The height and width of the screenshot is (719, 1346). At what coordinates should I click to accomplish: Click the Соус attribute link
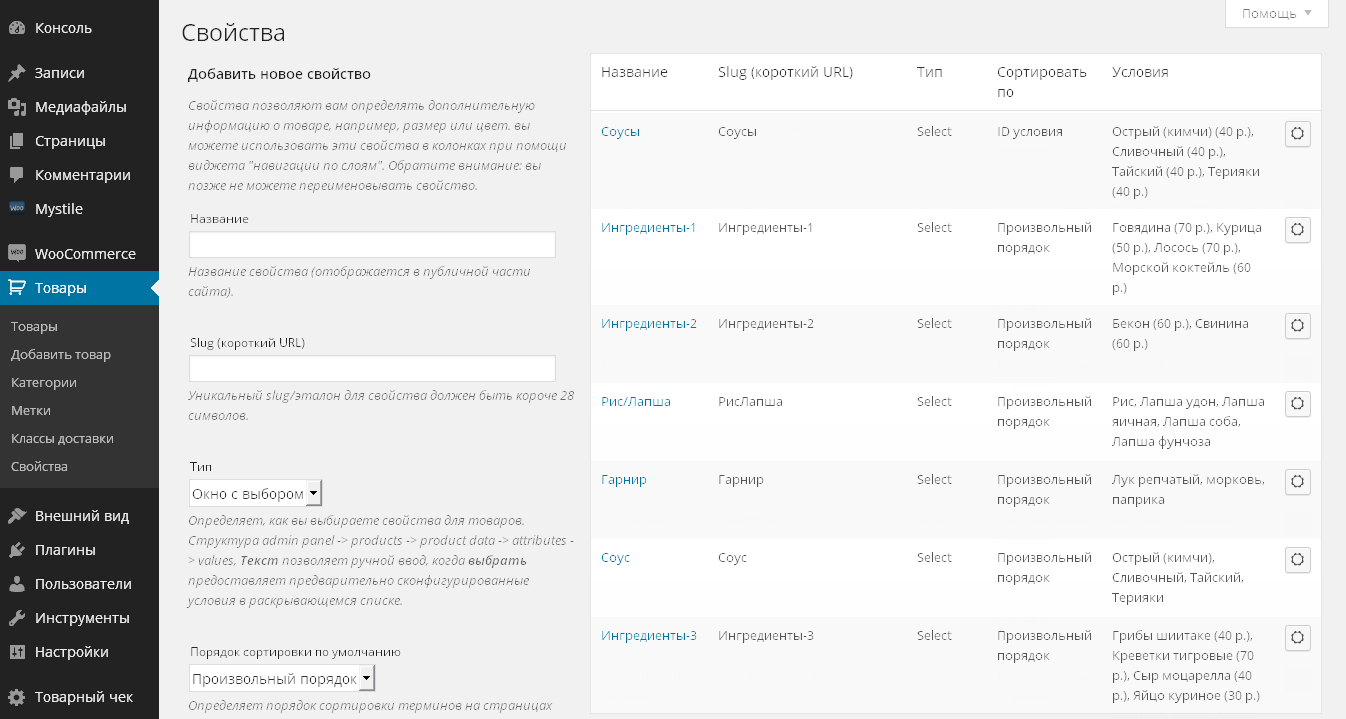pyautogui.click(x=615, y=558)
